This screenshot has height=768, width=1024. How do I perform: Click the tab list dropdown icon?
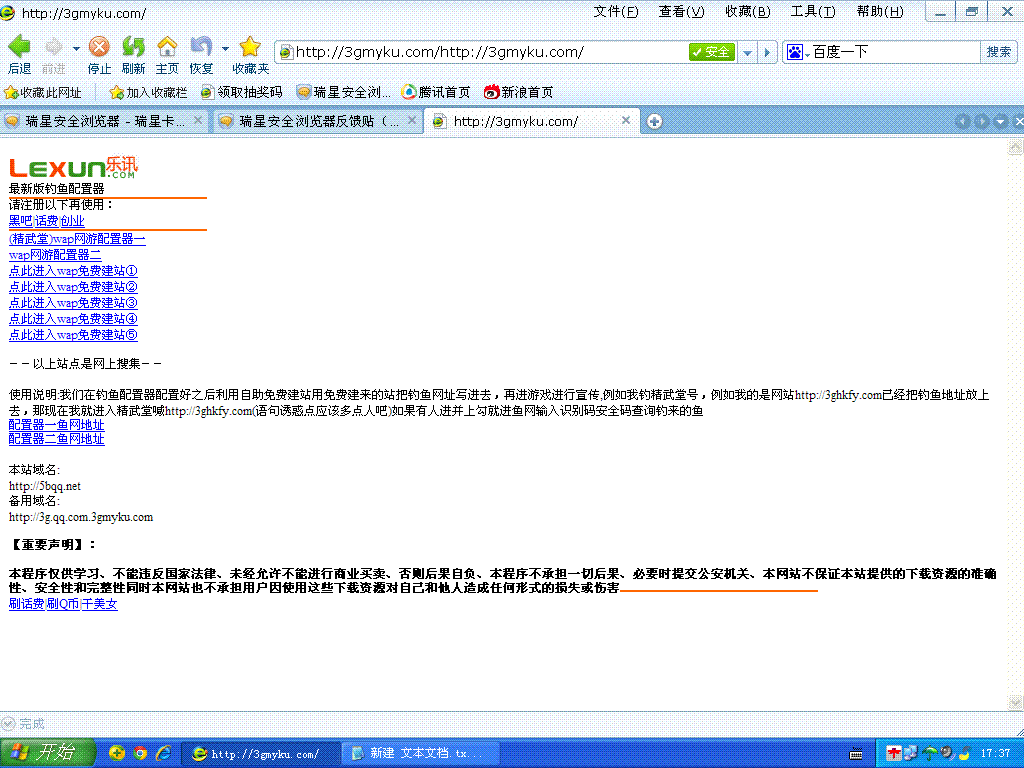coord(1000,121)
